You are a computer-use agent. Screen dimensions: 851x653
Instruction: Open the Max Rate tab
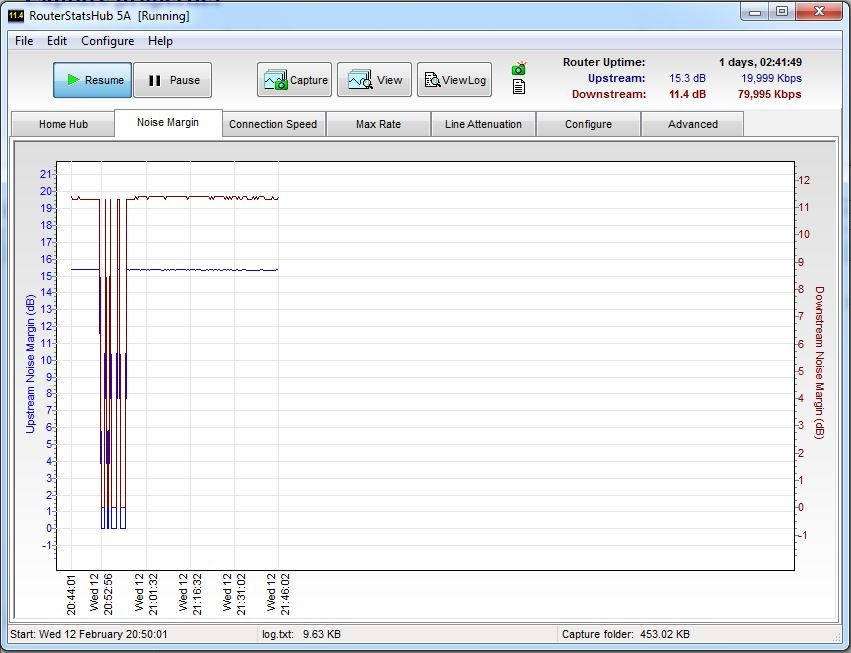click(x=378, y=124)
